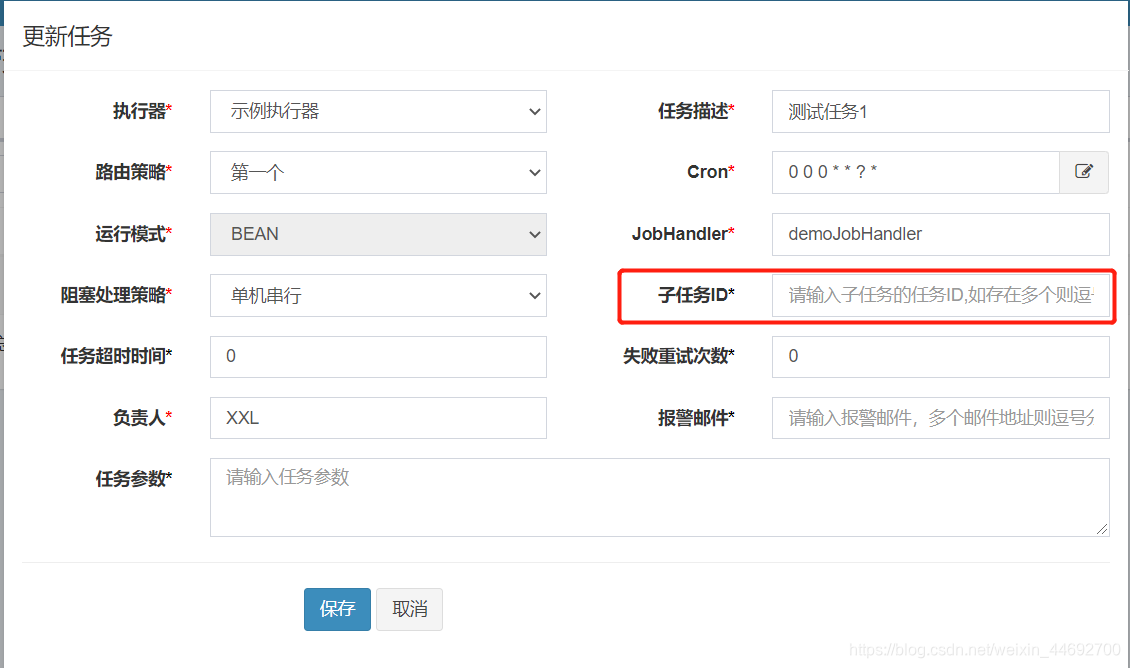The width and height of the screenshot is (1130, 668).
Task: Focus the 失败重试次数 input field
Action: click(x=940, y=357)
